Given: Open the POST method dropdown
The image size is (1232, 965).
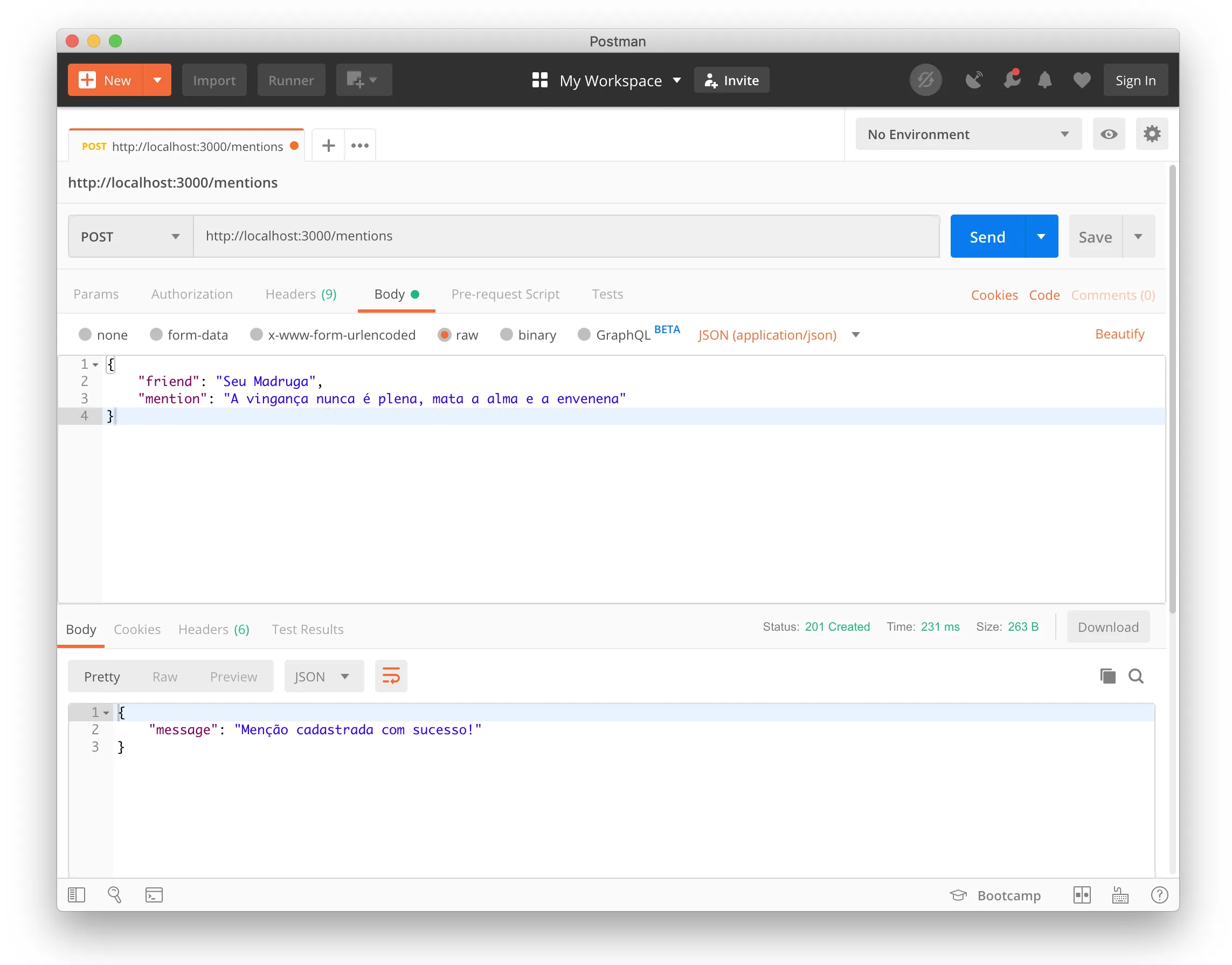Looking at the screenshot, I should [x=130, y=237].
